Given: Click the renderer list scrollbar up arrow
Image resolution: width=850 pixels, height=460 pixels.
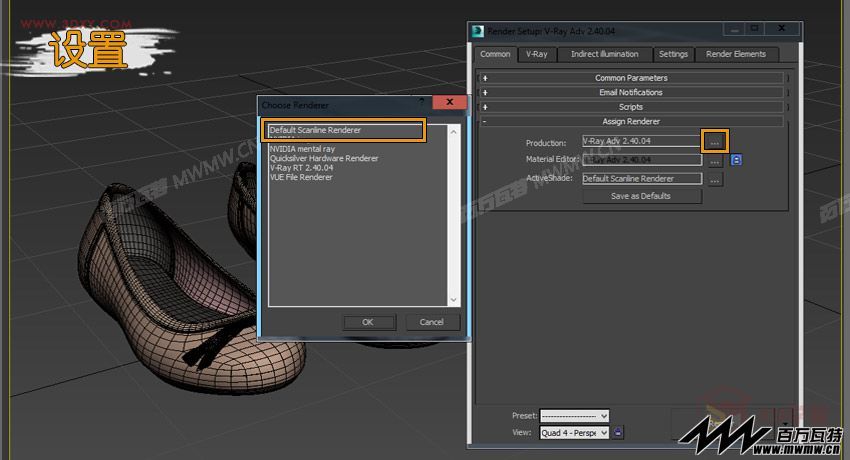Looking at the screenshot, I should click(453, 132).
